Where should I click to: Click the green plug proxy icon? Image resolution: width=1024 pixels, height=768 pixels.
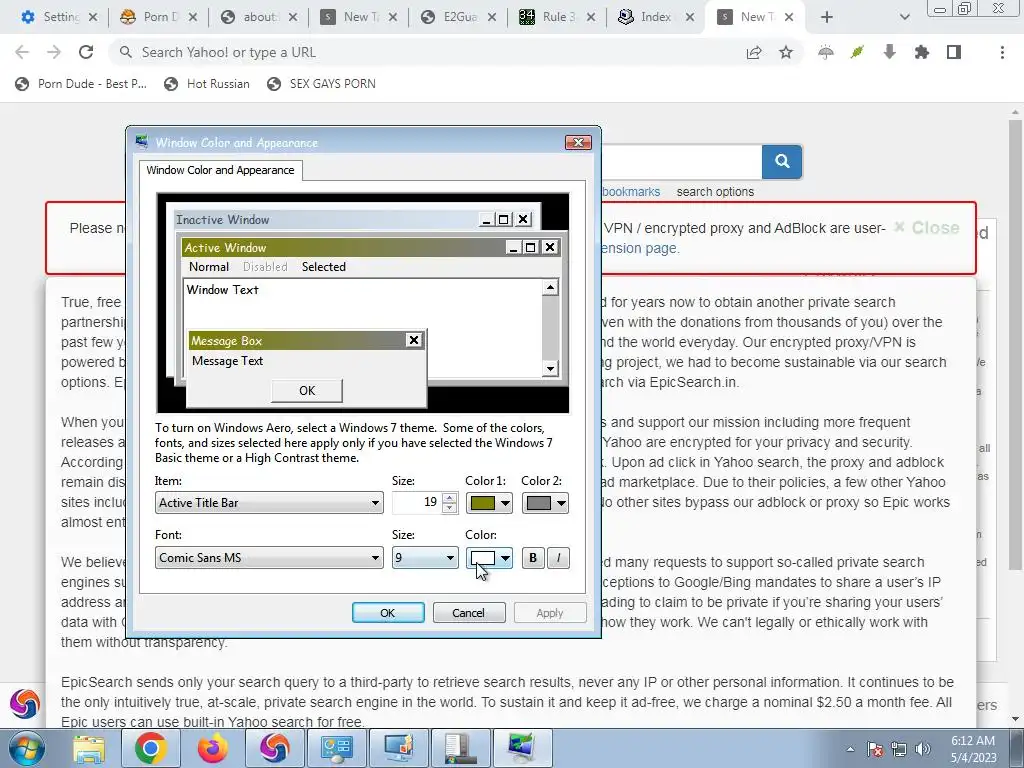click(x=857, y=52)
